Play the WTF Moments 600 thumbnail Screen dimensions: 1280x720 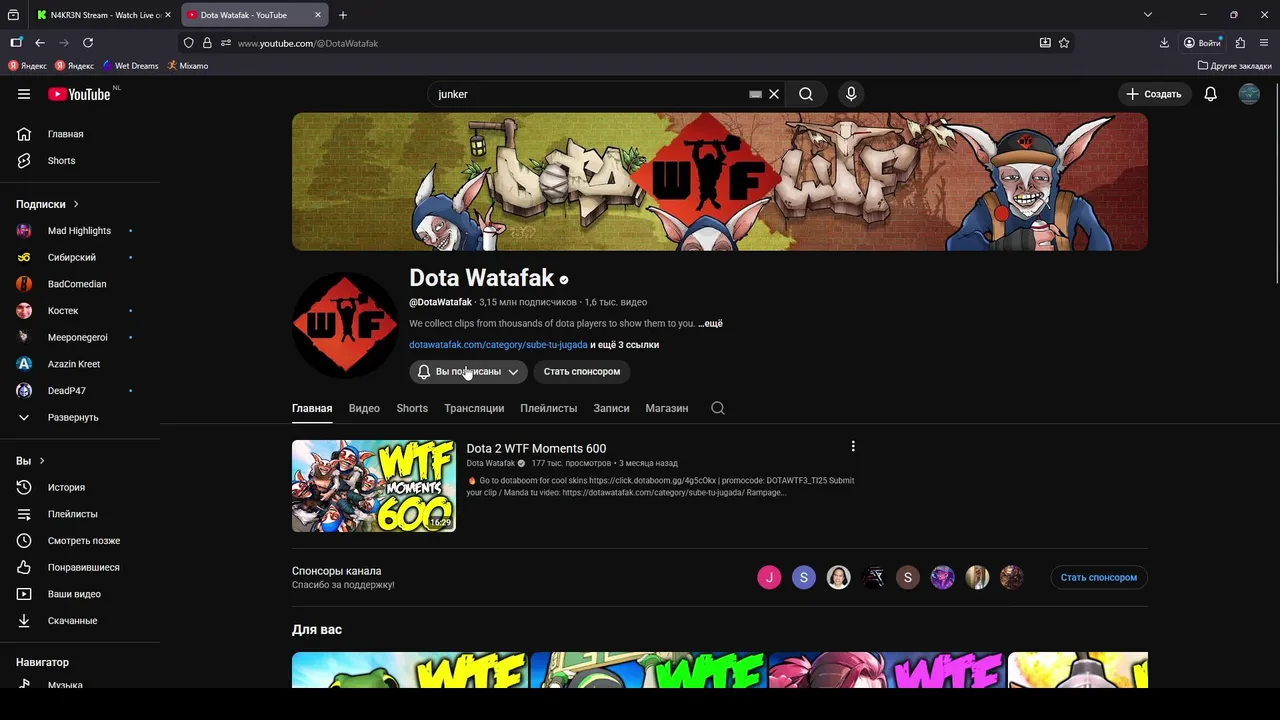coord(374,486)
